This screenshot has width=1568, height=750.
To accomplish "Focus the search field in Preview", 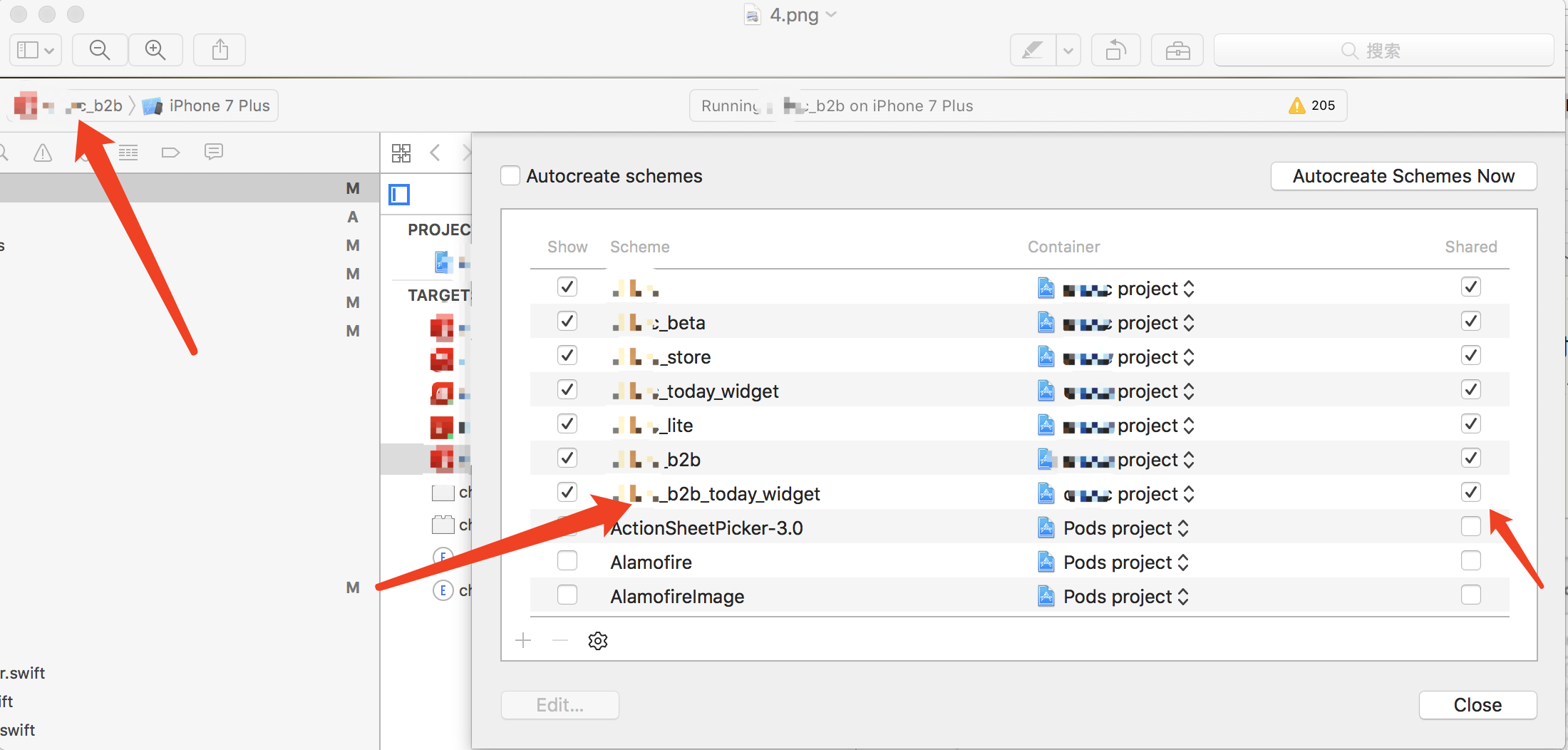I will tap(1383, 51).
